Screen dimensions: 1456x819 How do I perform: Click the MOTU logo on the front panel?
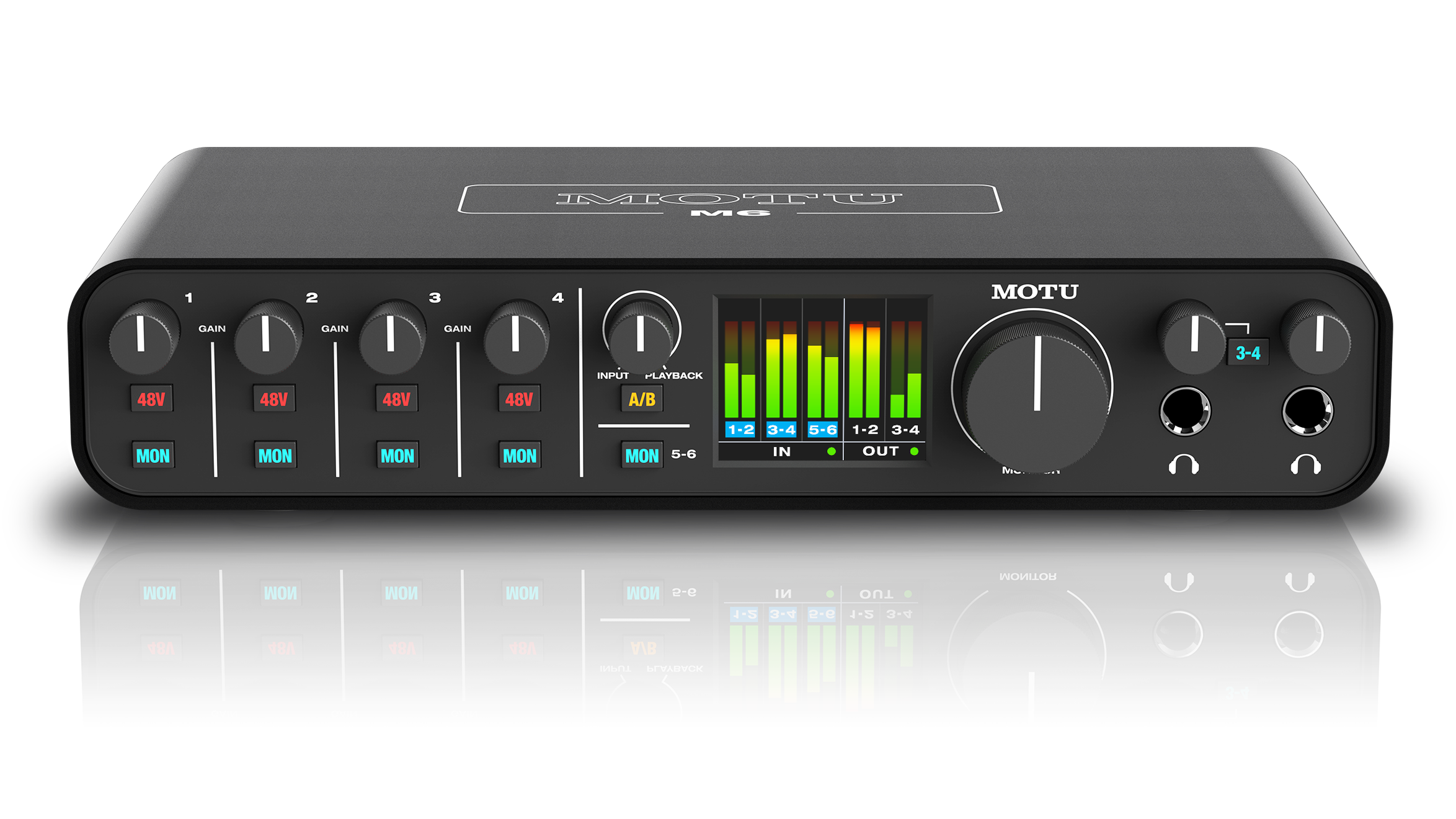(1034, 292)
